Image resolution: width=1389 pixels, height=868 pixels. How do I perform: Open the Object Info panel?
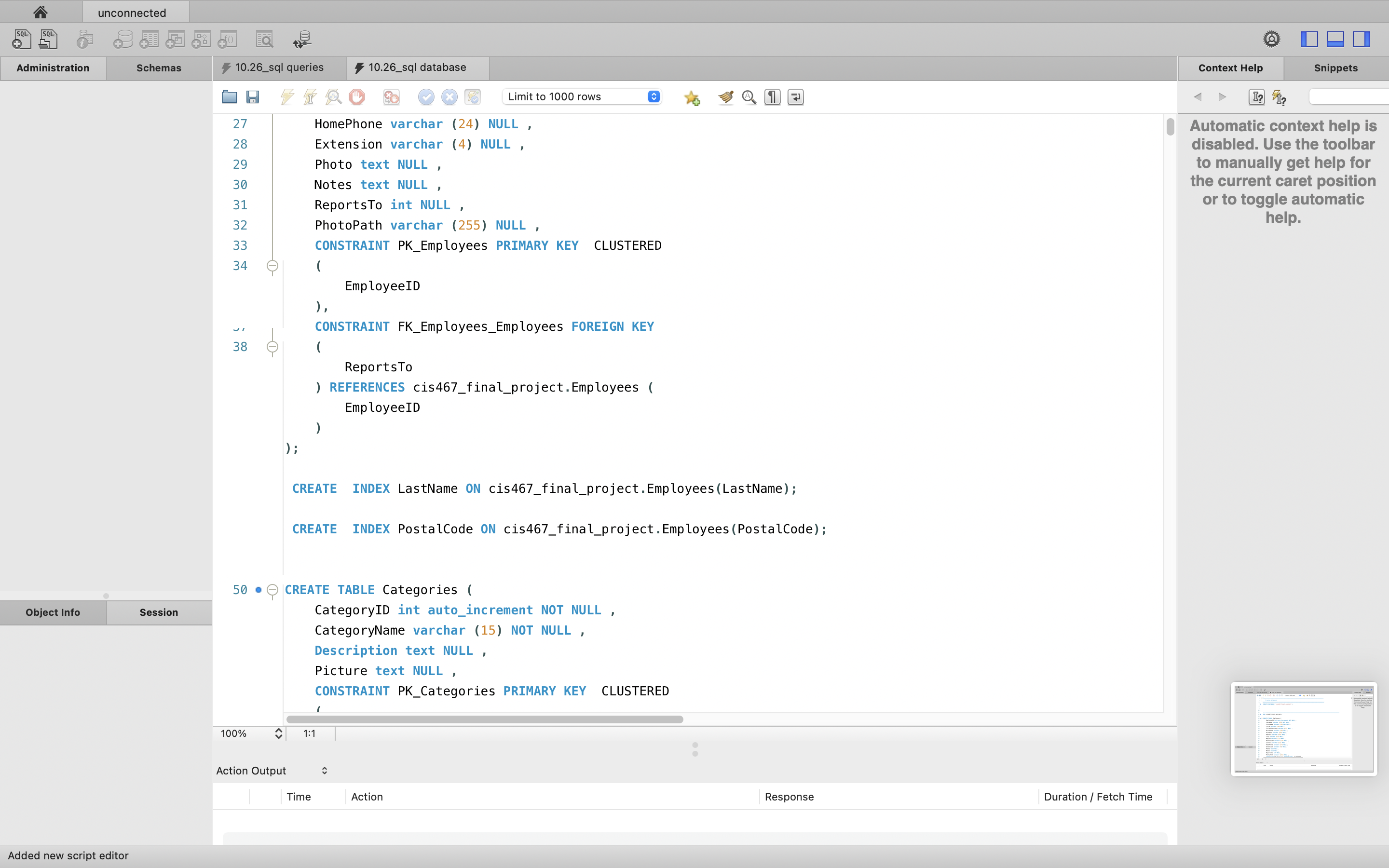[x=53, y=612]
